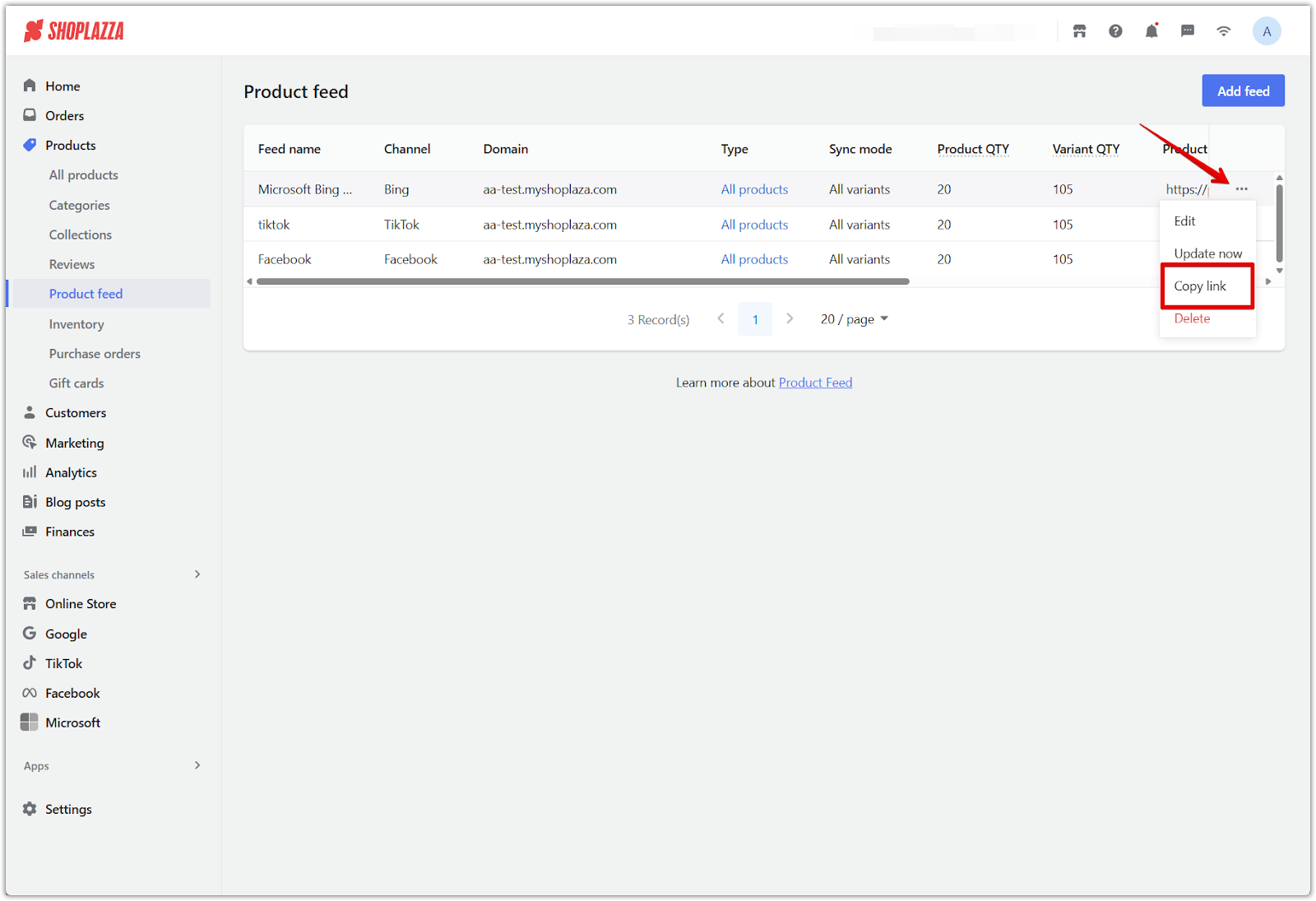Click the tiktok feed name cell
1316x901 pixels.
point(274,225)
